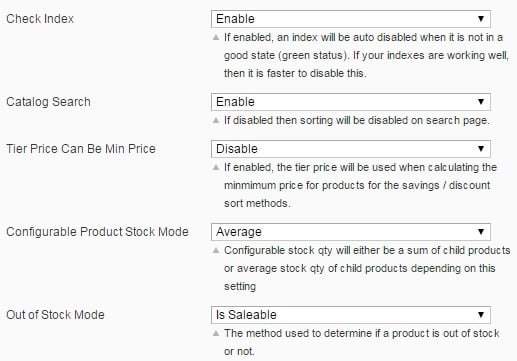Open the Check Index dropdown
This screenshot has width=517, height=361.
351,19
